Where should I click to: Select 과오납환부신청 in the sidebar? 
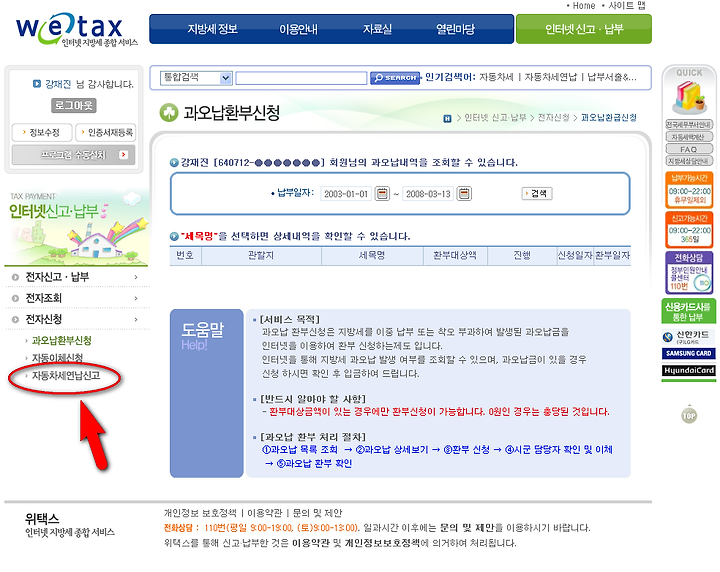point(62,340)
